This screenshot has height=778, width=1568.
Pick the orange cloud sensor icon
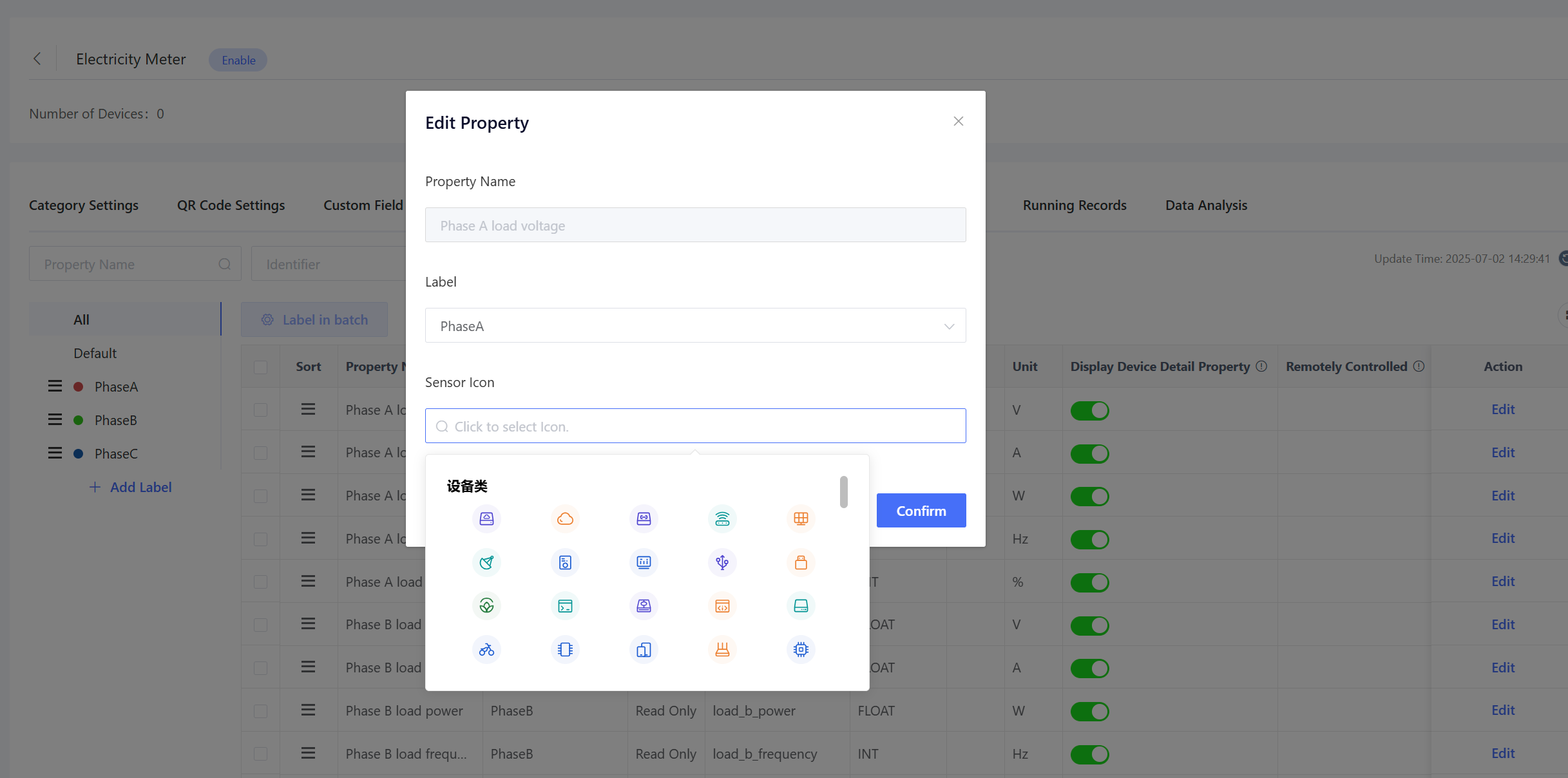(x=565, y=518)
